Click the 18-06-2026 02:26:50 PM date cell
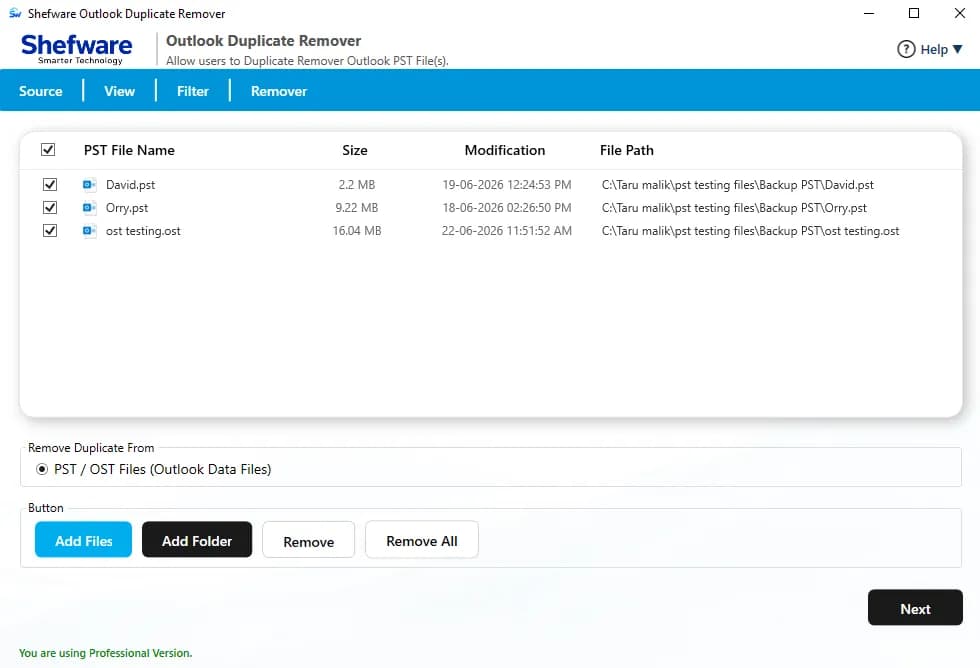 [x=507, y=208]
